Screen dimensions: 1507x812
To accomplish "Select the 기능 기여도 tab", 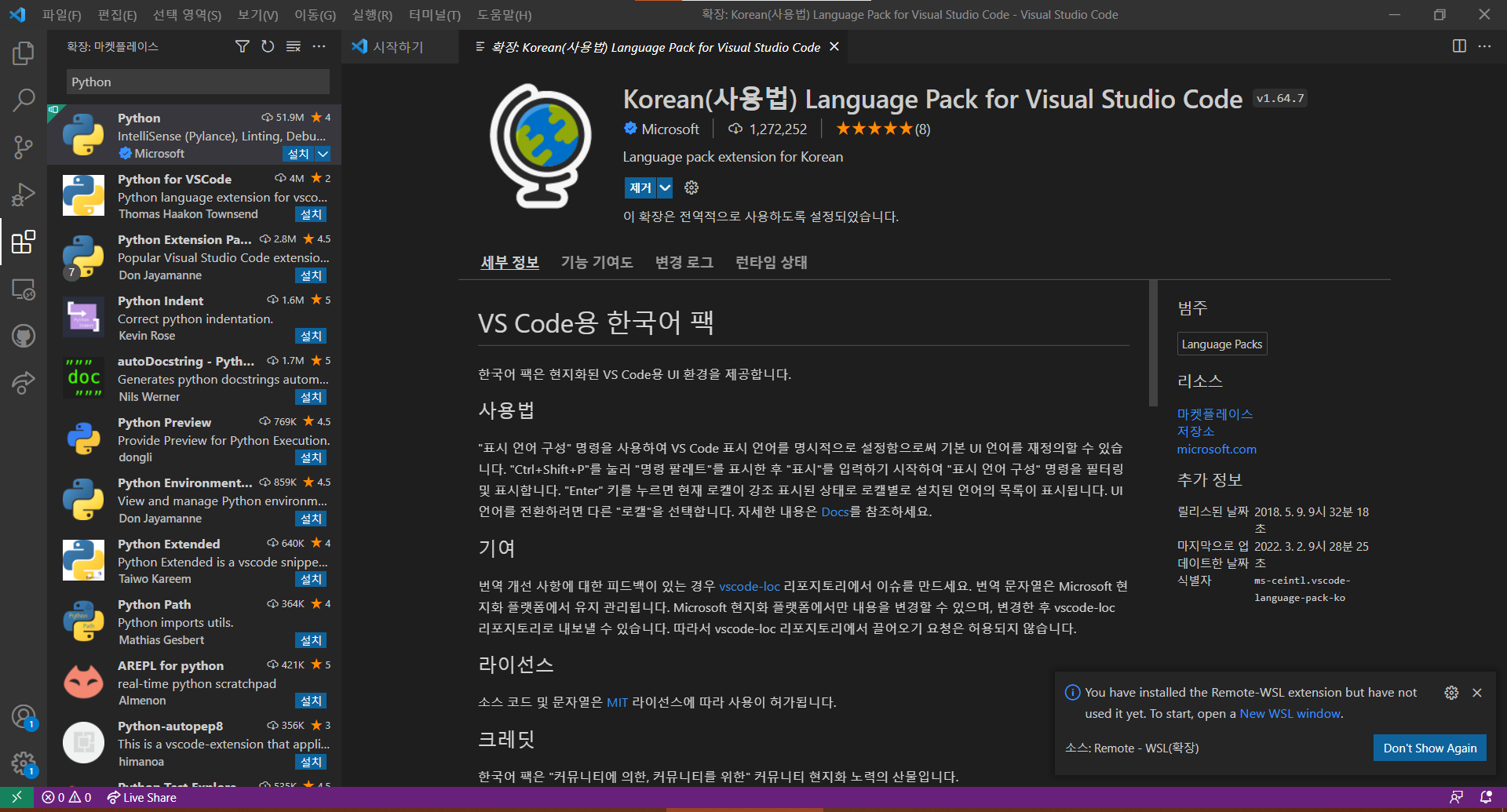I will (x=597, y=262).
